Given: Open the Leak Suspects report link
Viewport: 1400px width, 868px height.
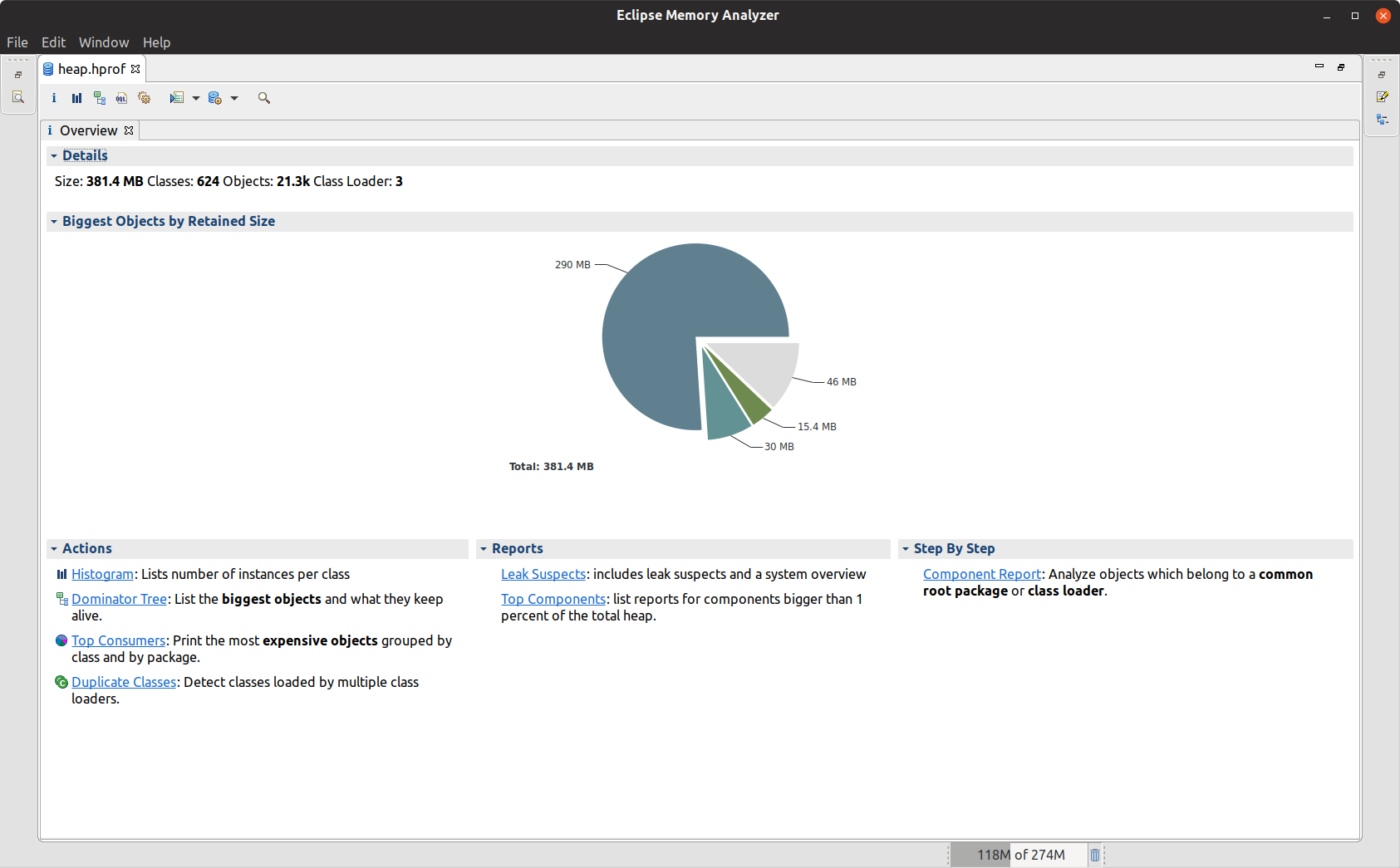Looking at the screenshot, I should coord(543,574).
